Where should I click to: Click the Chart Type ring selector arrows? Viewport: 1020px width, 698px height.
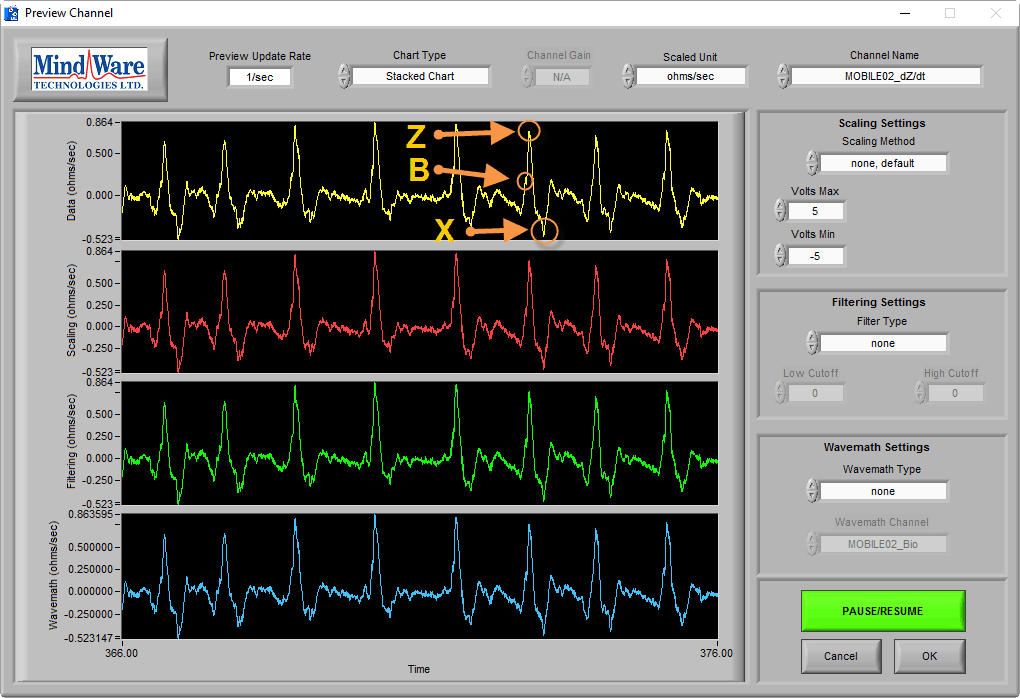click(345, 76)
